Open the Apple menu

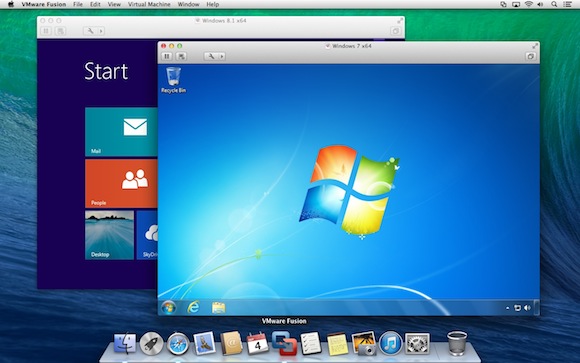pyautogui.click(x=11, y=4)
